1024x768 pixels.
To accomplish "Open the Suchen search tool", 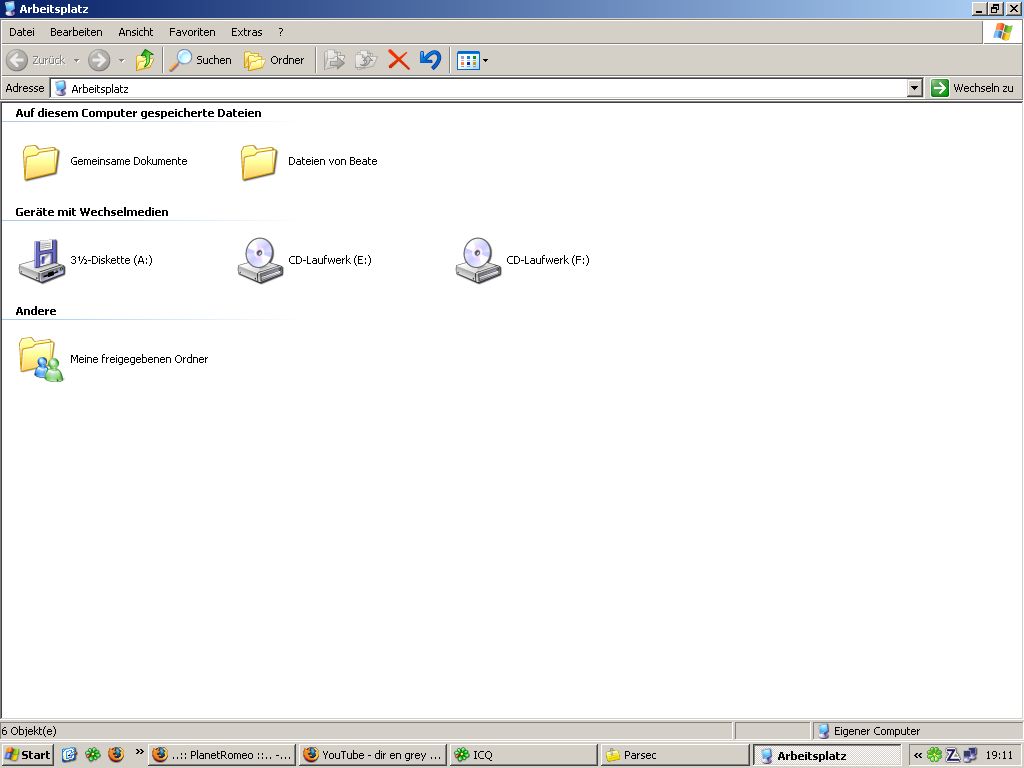I will [200, 60].
